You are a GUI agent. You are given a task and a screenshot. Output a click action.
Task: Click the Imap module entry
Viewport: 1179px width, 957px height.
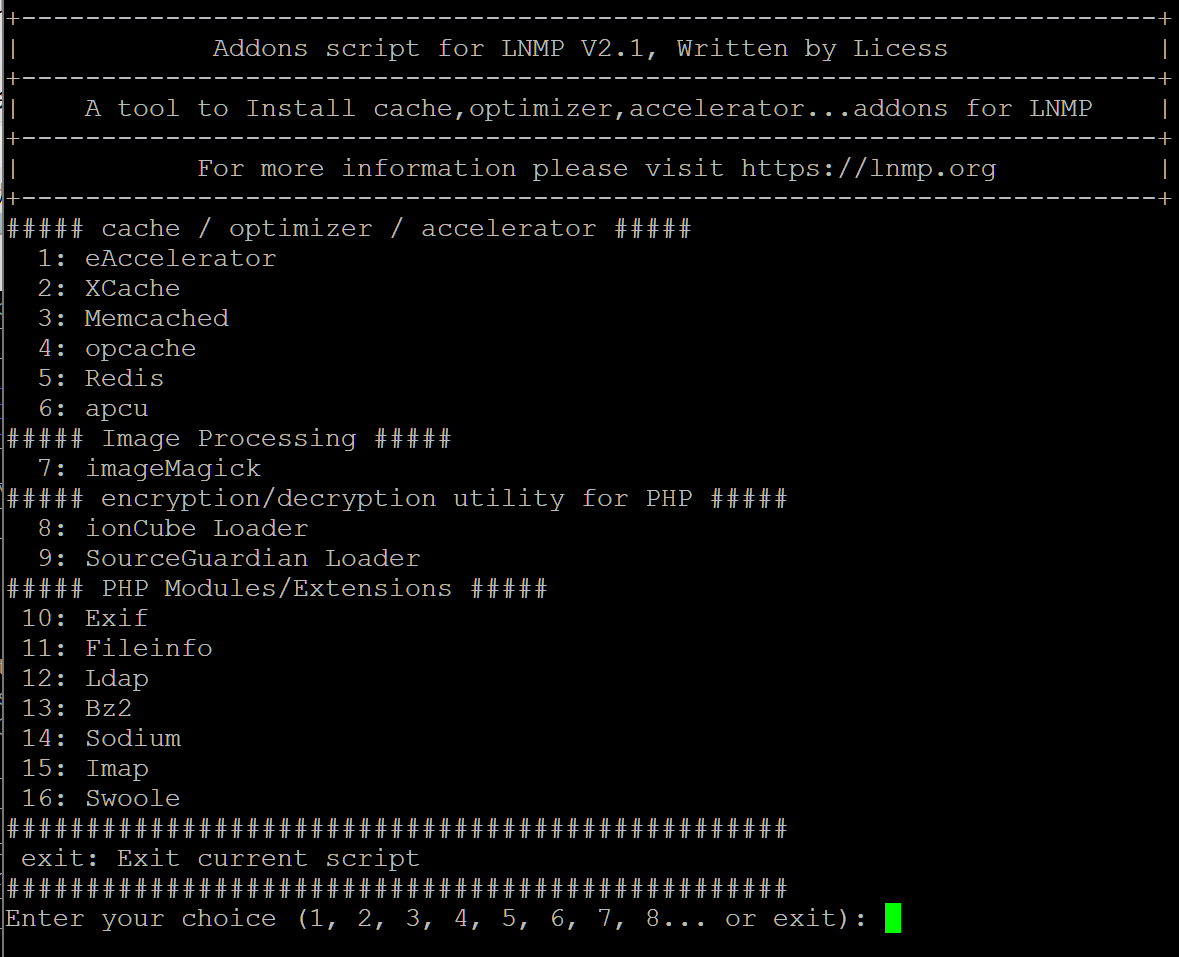click(x=116, y=768)
